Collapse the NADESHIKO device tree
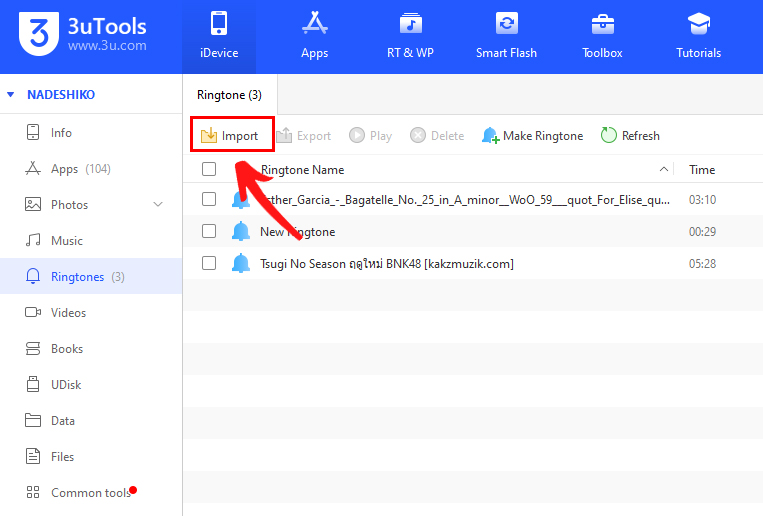The image size is (763, 516). coord(10,94)
